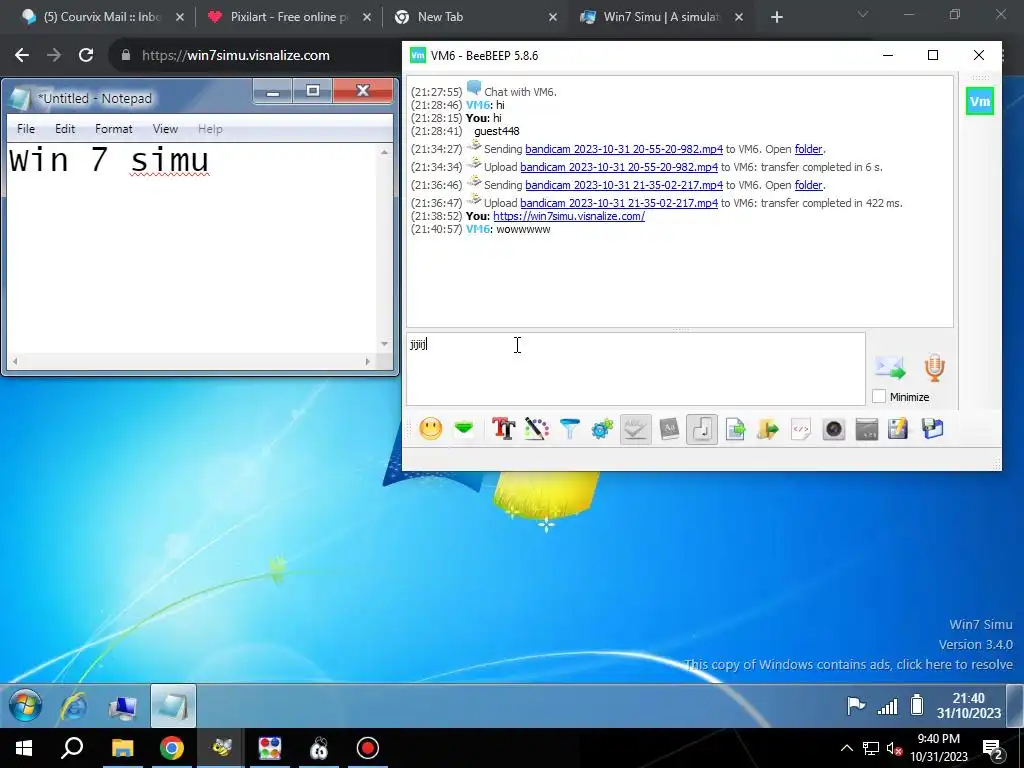Open Windows search magnifier

(x=72, y=748)
